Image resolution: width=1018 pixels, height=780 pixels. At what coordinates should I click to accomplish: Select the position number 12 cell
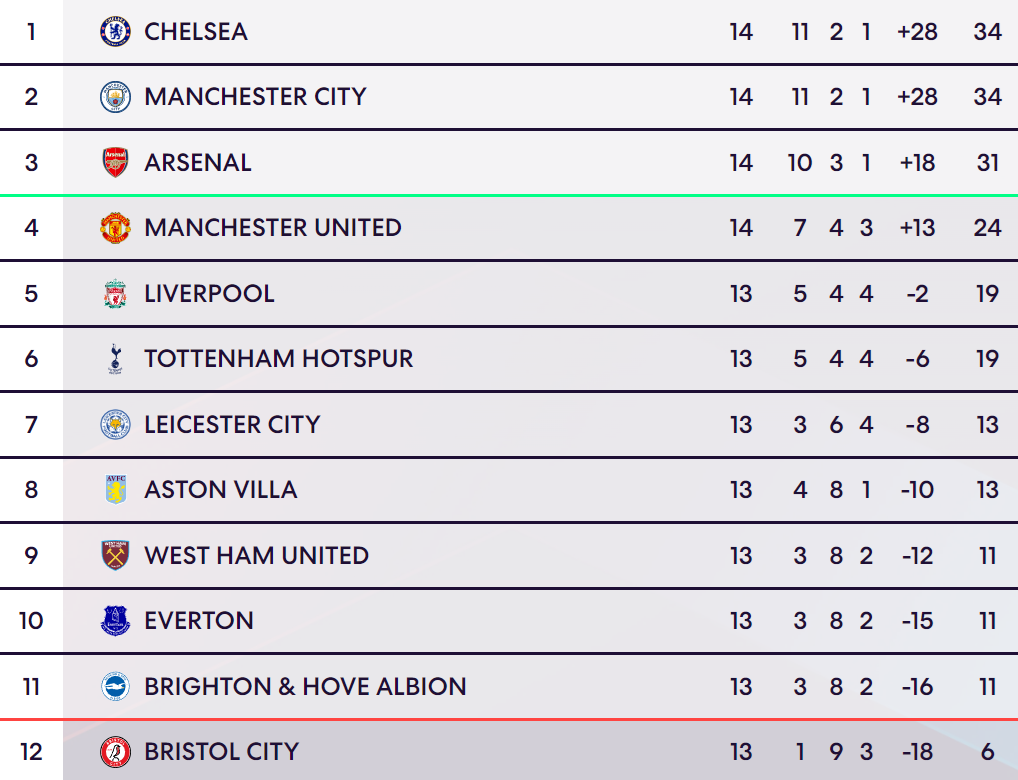tap(31, 751)
